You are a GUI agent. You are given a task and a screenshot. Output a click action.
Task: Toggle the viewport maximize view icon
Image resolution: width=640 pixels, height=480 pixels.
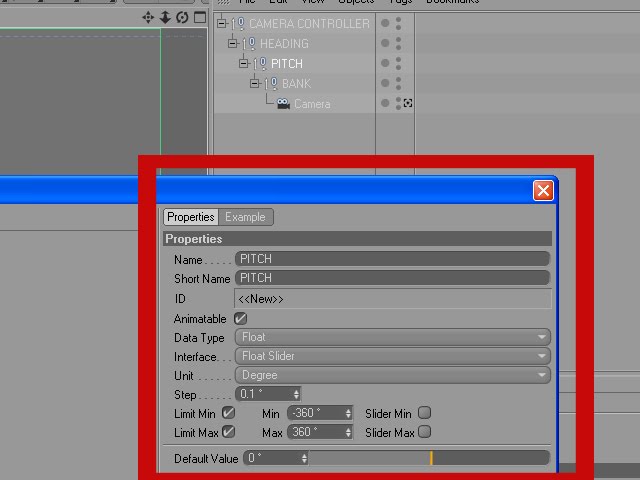[200, 18]
